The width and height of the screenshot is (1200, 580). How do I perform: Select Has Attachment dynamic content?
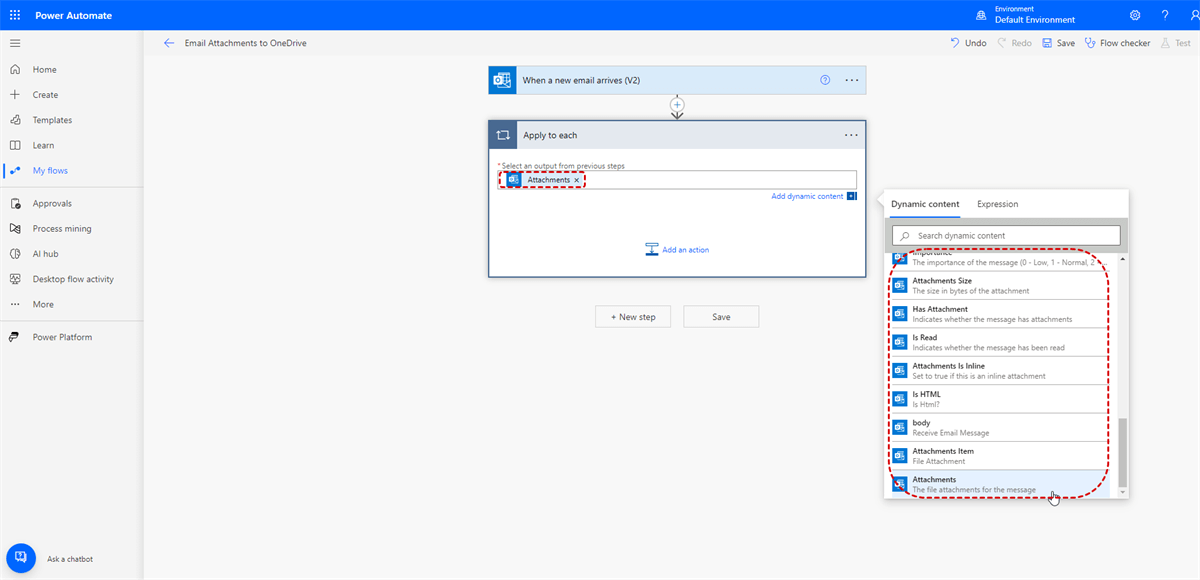pyautogui.click(x=1000, y=314)
